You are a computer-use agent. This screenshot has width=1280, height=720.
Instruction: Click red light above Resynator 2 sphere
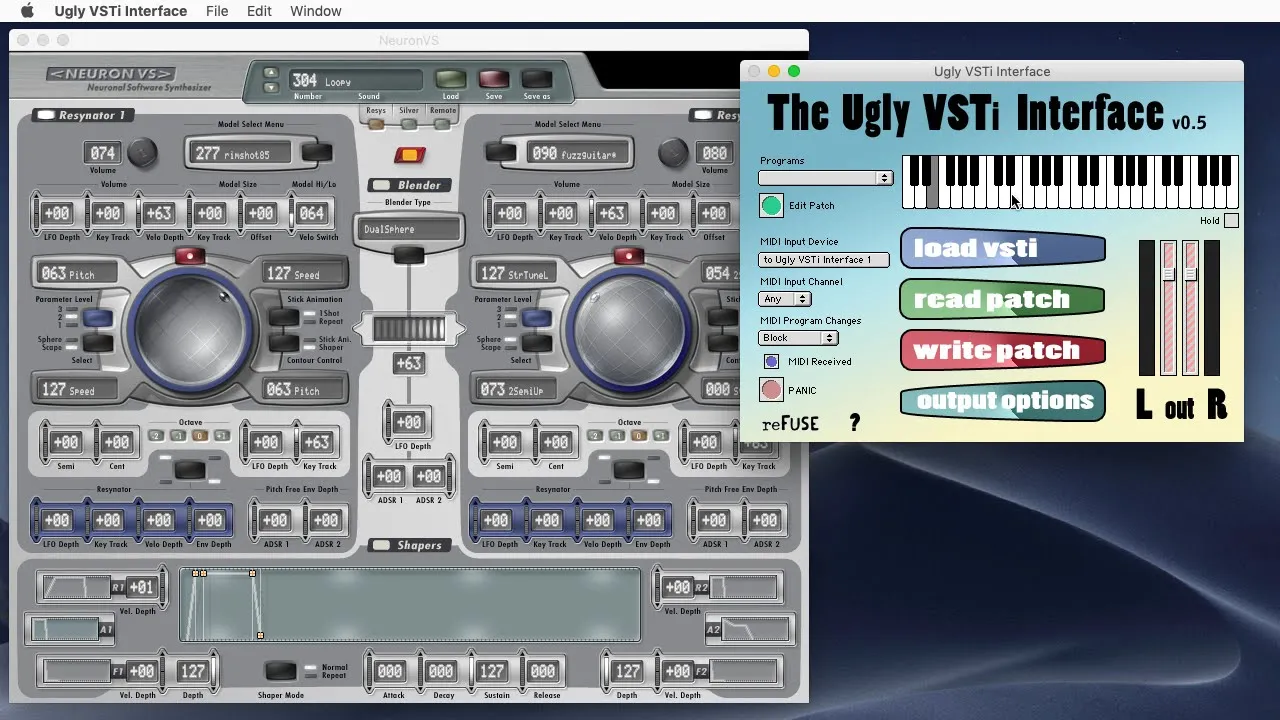point(628,256)
